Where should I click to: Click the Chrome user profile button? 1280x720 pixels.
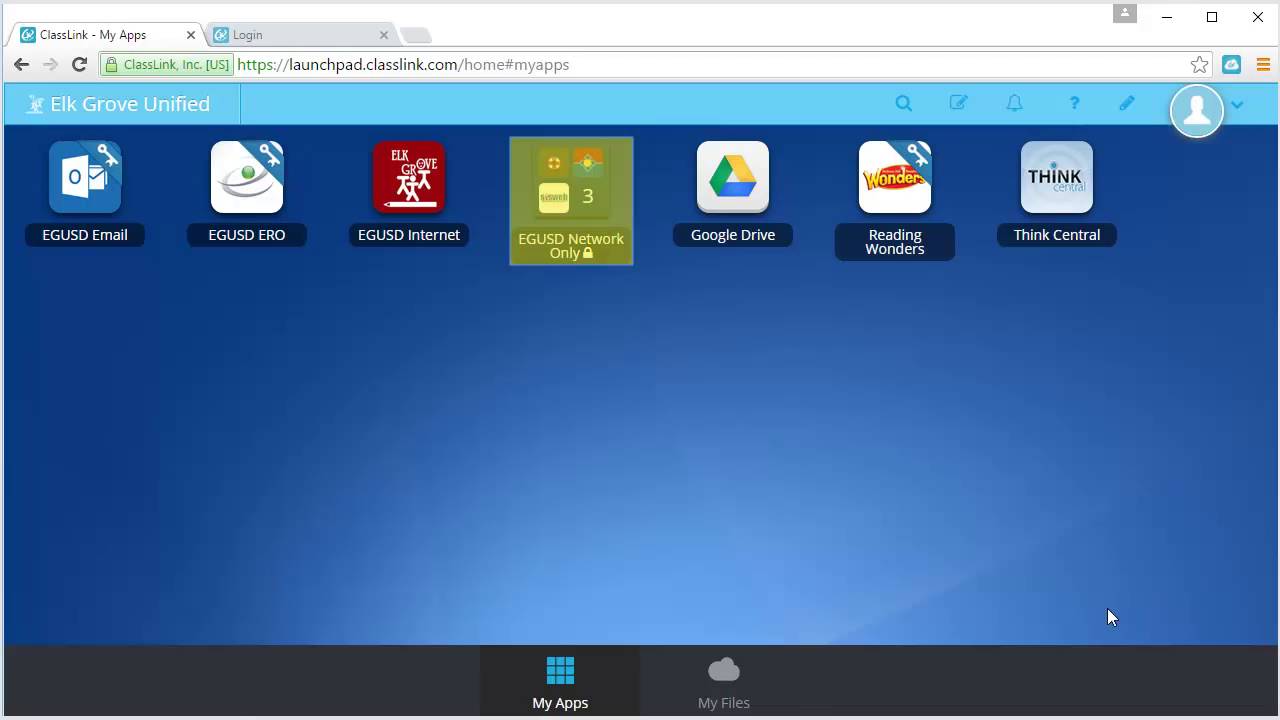click(x=1125, y=14)
